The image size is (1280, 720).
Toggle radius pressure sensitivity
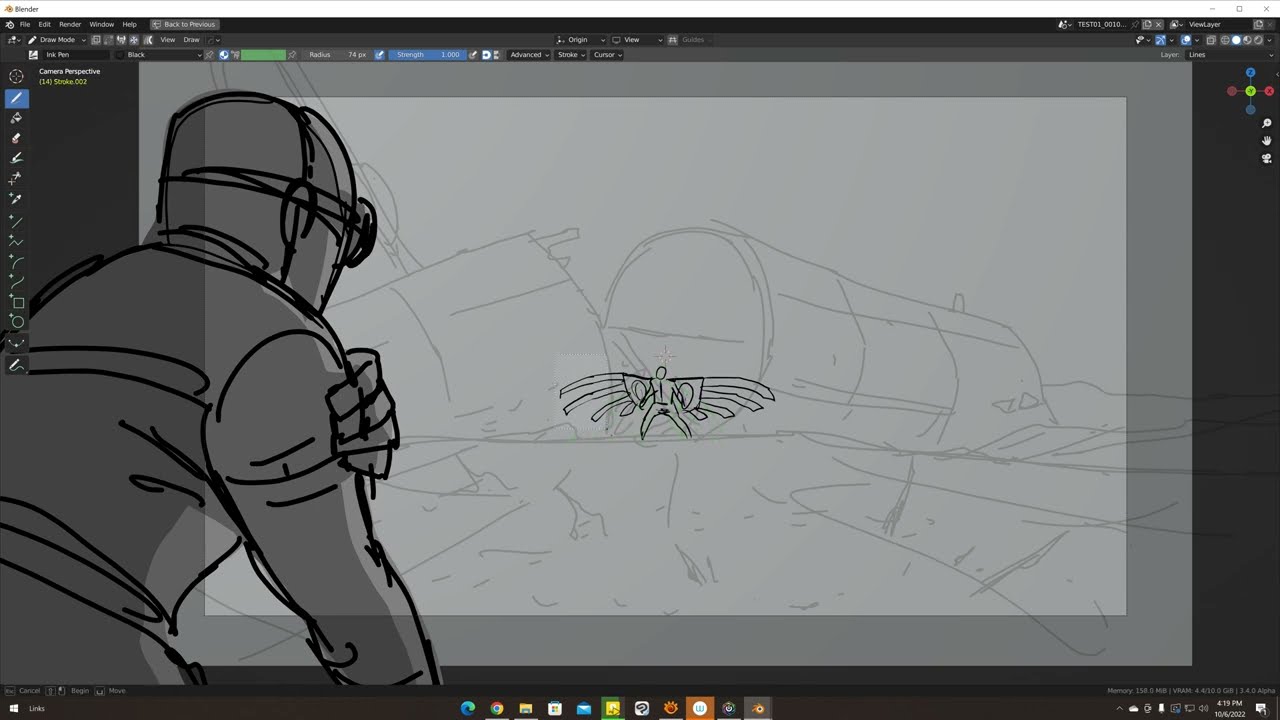point(379,55)
